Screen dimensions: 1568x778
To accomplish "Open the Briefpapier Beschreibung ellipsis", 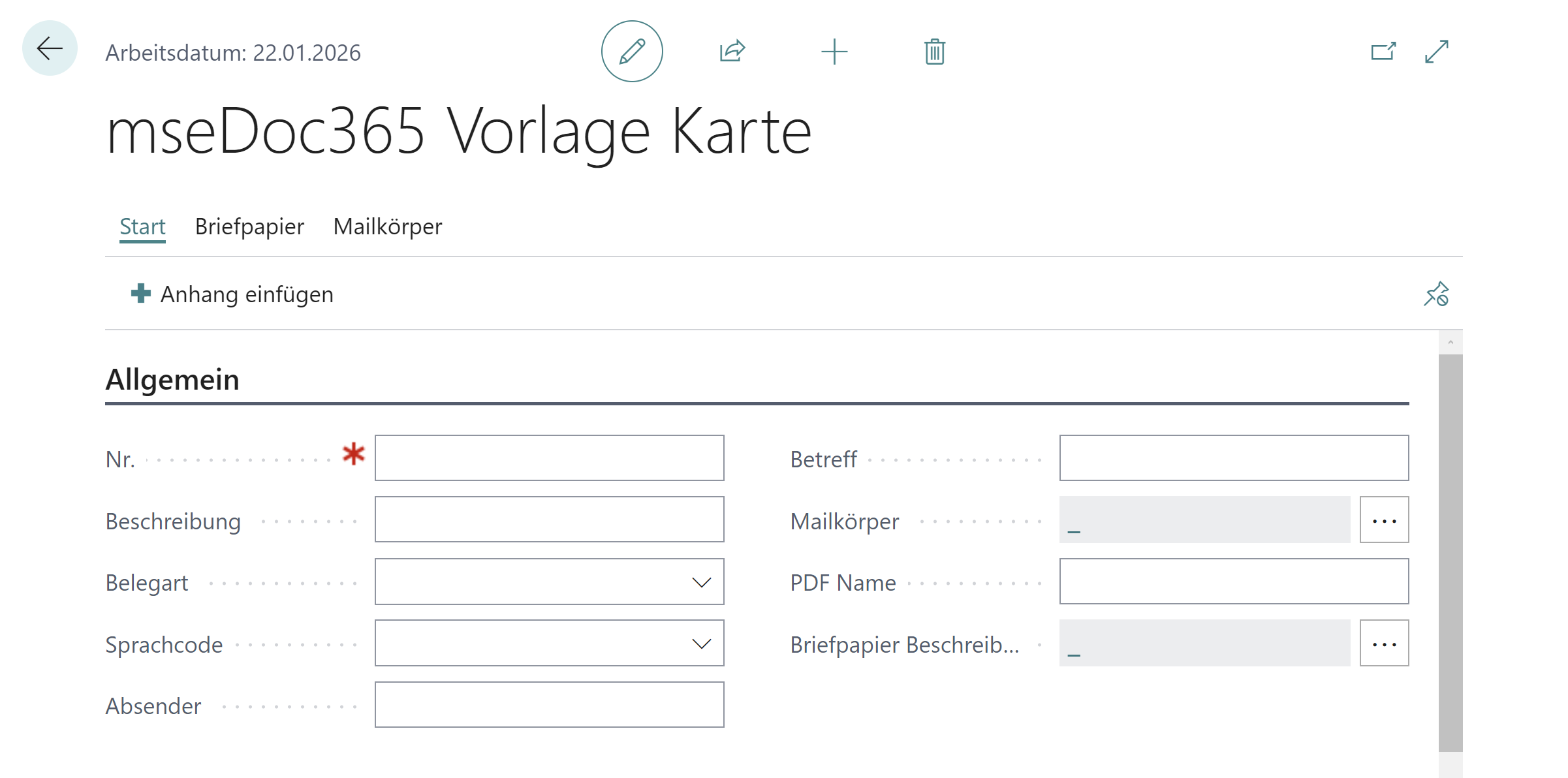I will click(1384, 643).
